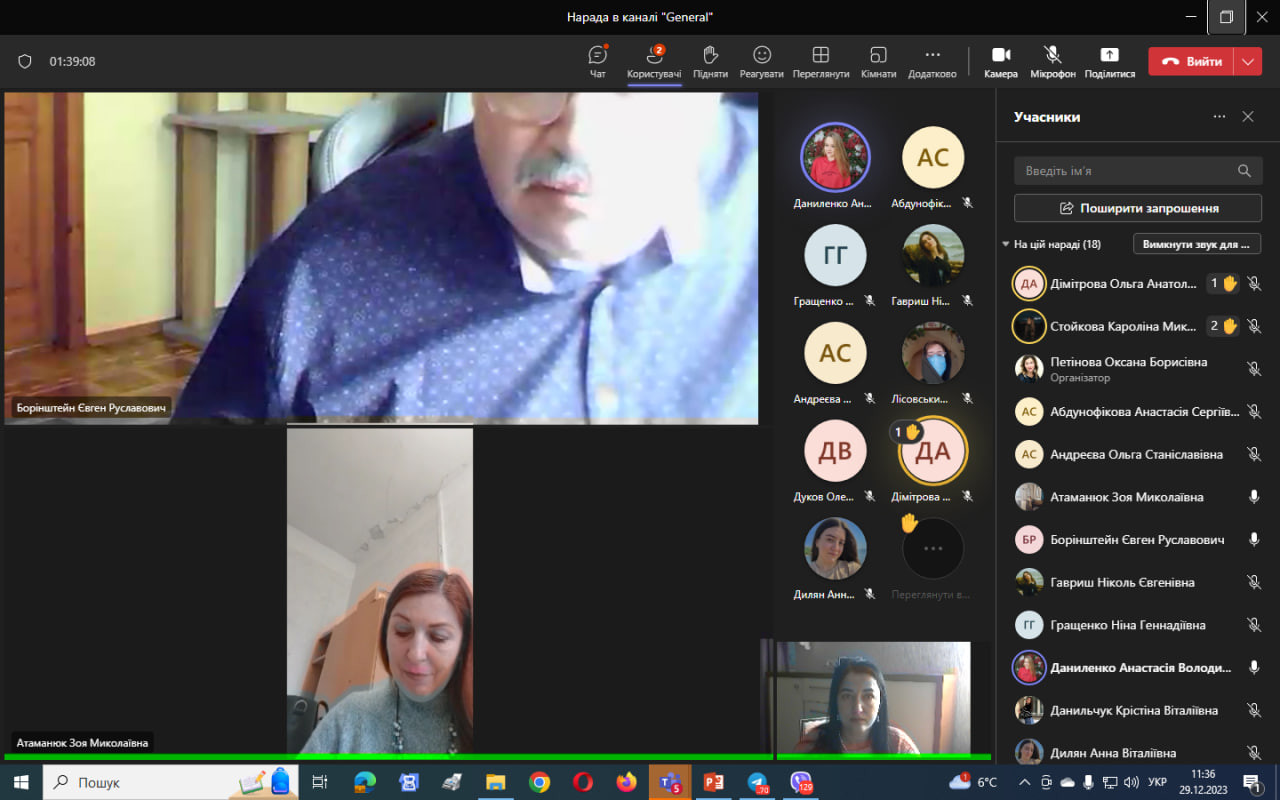
Task: Click the mic icon for Стойкова Кароліна row
Action: coord(1254,326)
